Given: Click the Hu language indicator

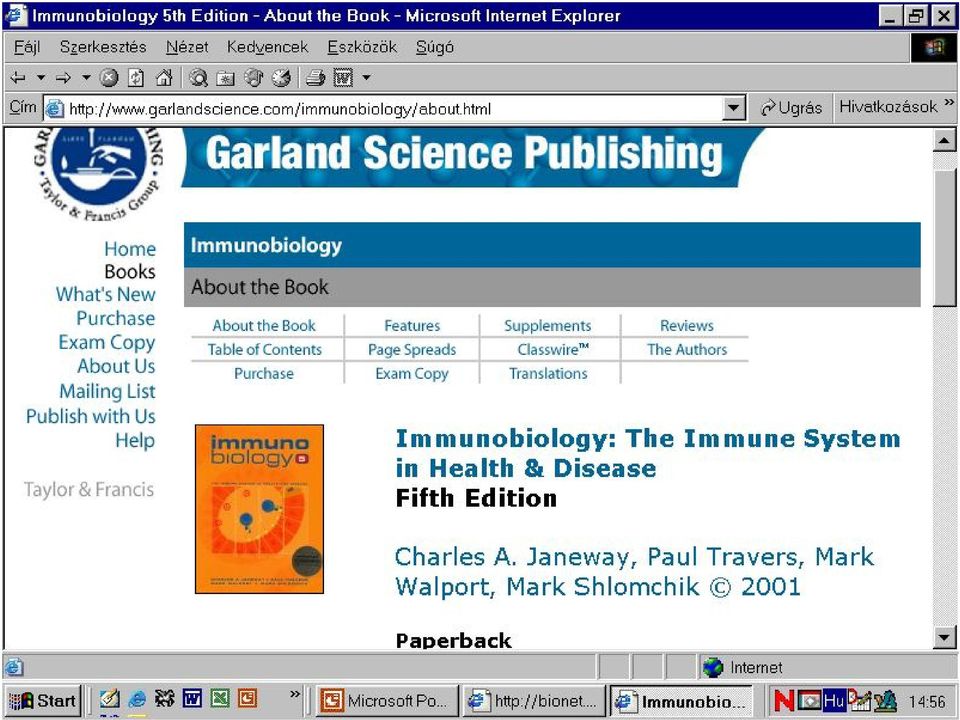Looking at the screenshot, I should tap(834, 700).
